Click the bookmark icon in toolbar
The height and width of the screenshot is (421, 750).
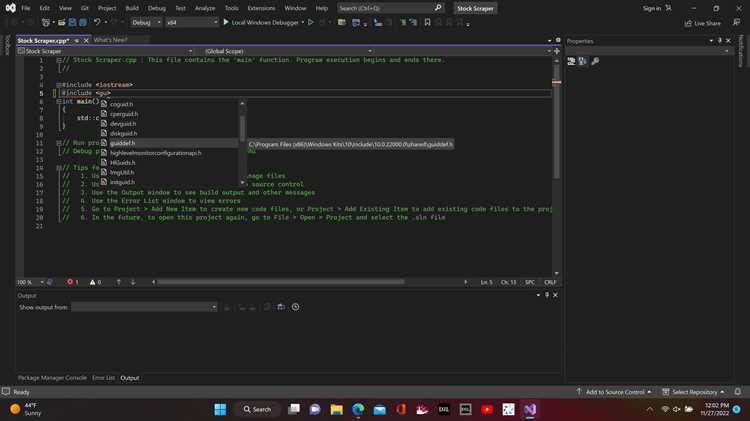[x=427, y=22]
